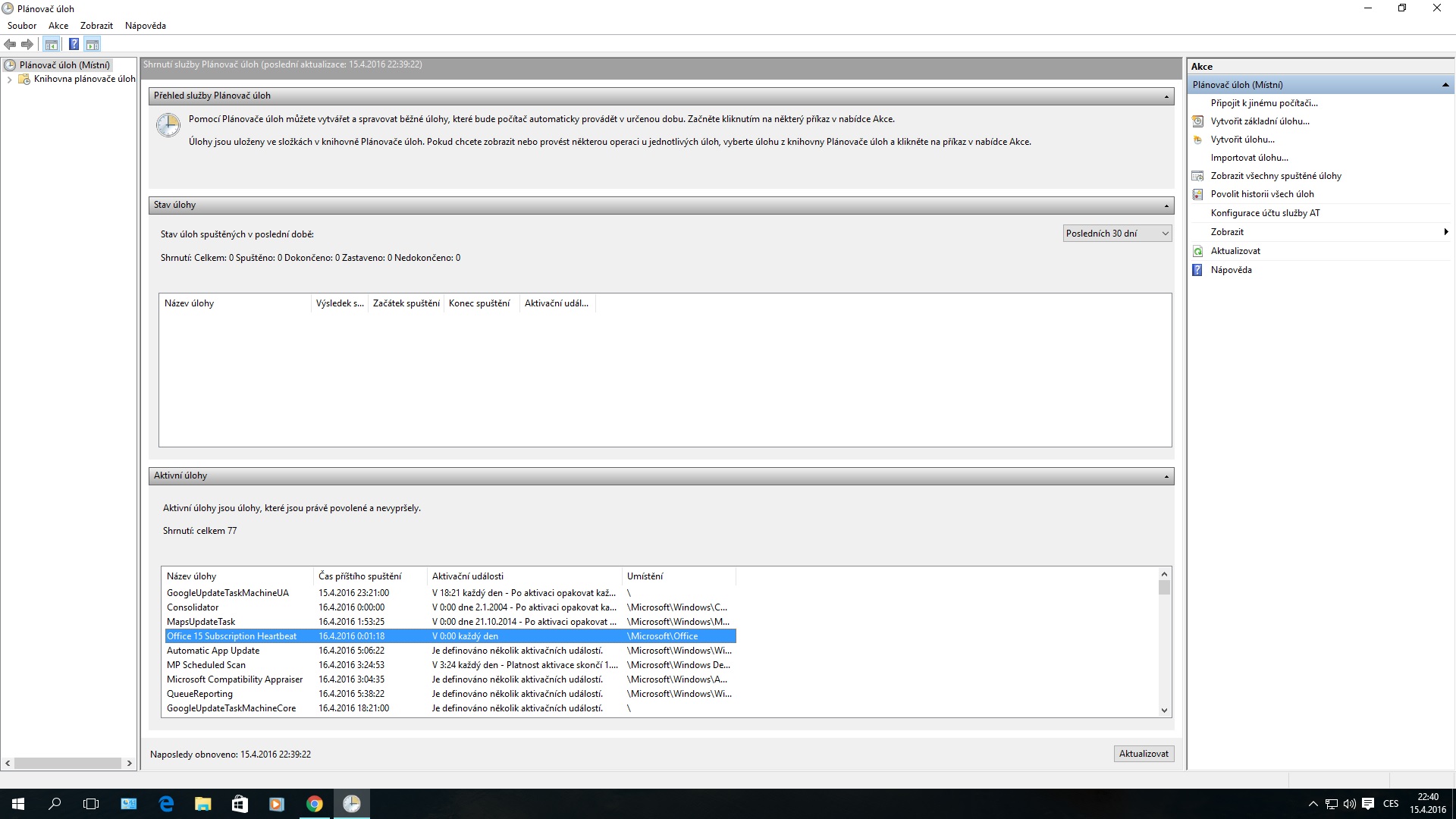
Task: Select the MP Scheduled Scan task row
Action: click(x=206, y=665)
